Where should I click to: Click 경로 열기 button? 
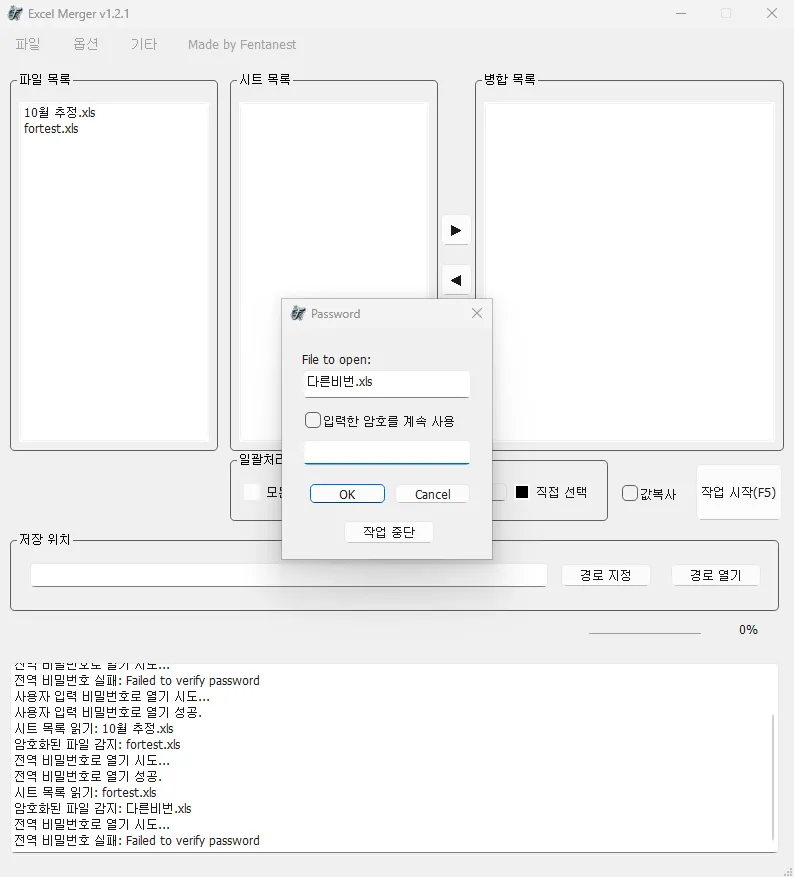click(x=716, y=575)
